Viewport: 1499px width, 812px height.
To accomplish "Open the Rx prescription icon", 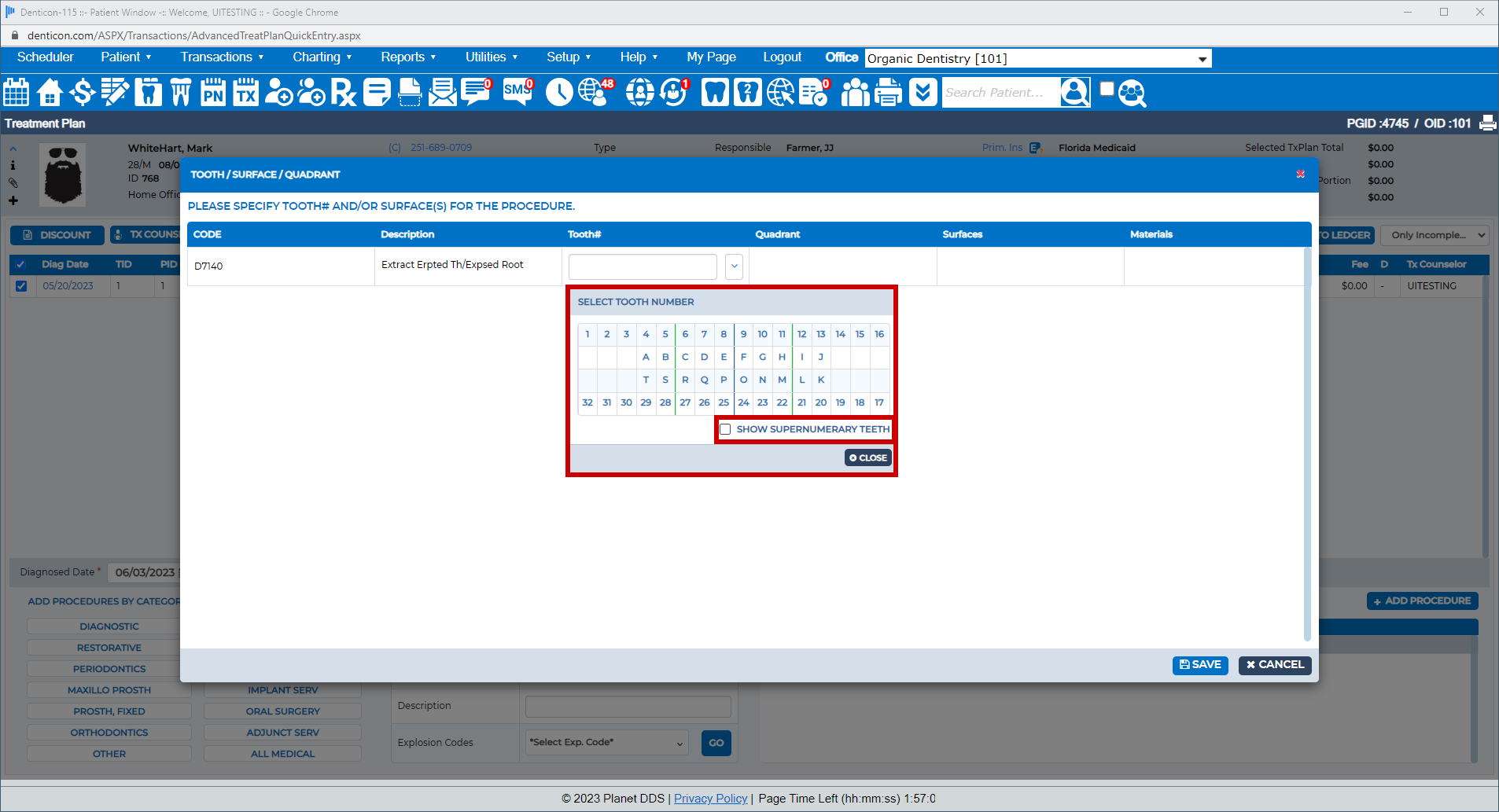I will point(343,93).
